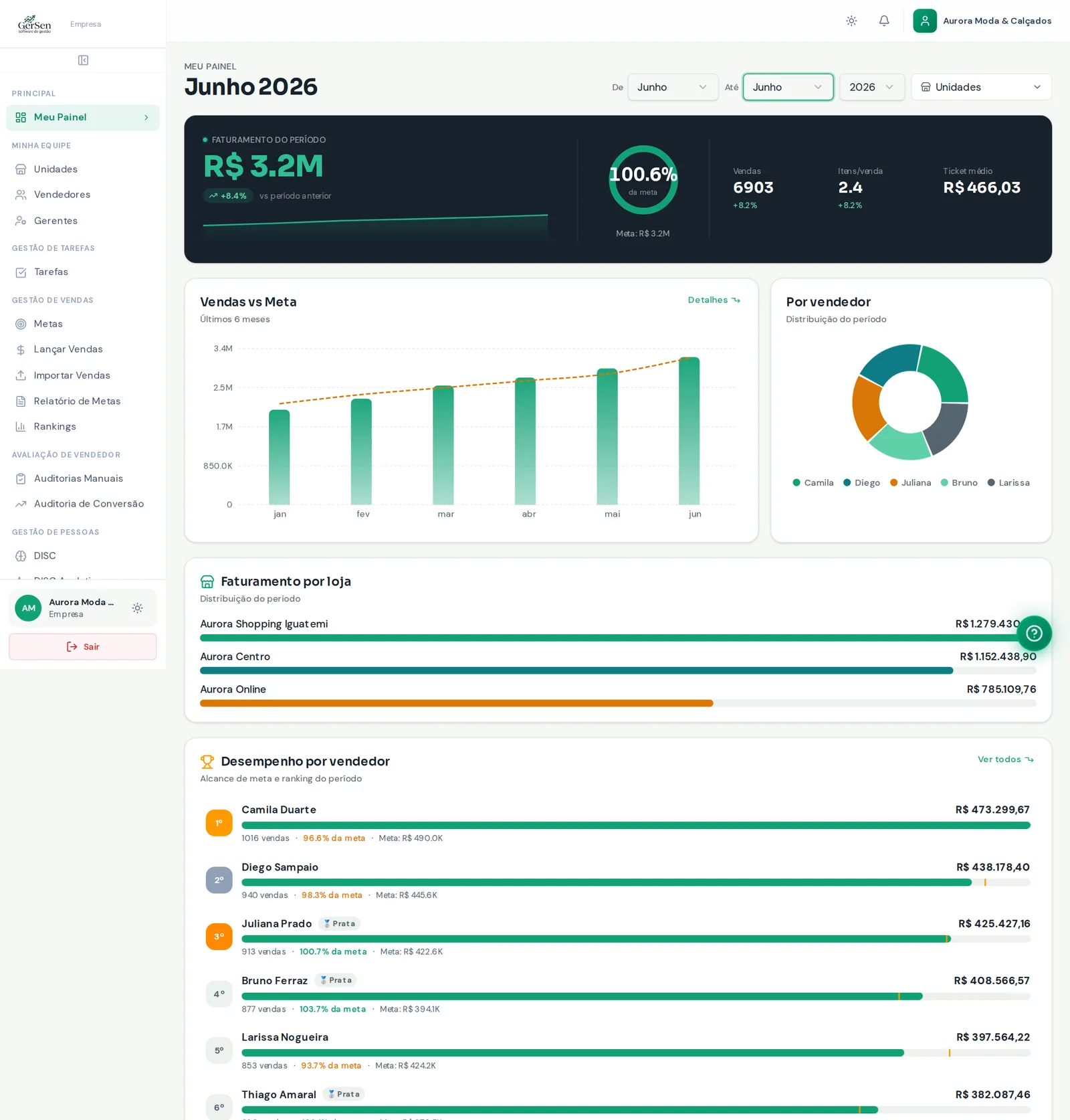The width and height of the screenshot is (1070, 1120).
Task: Click the Sair logout button
Action: pyautogui.click(x=83, y=646)
